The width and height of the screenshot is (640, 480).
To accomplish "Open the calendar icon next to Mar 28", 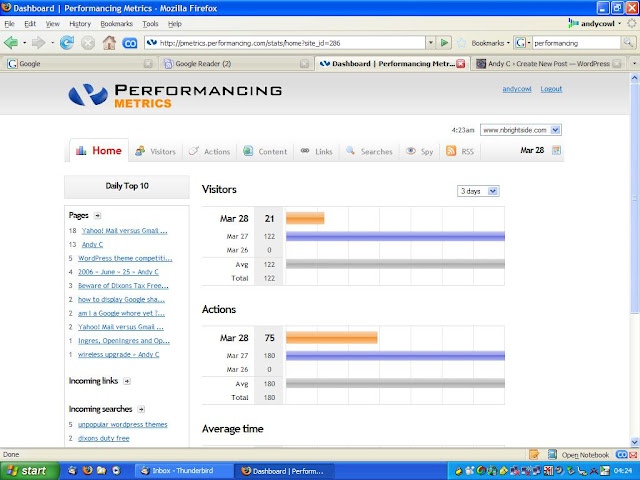I will click(556, 150).
